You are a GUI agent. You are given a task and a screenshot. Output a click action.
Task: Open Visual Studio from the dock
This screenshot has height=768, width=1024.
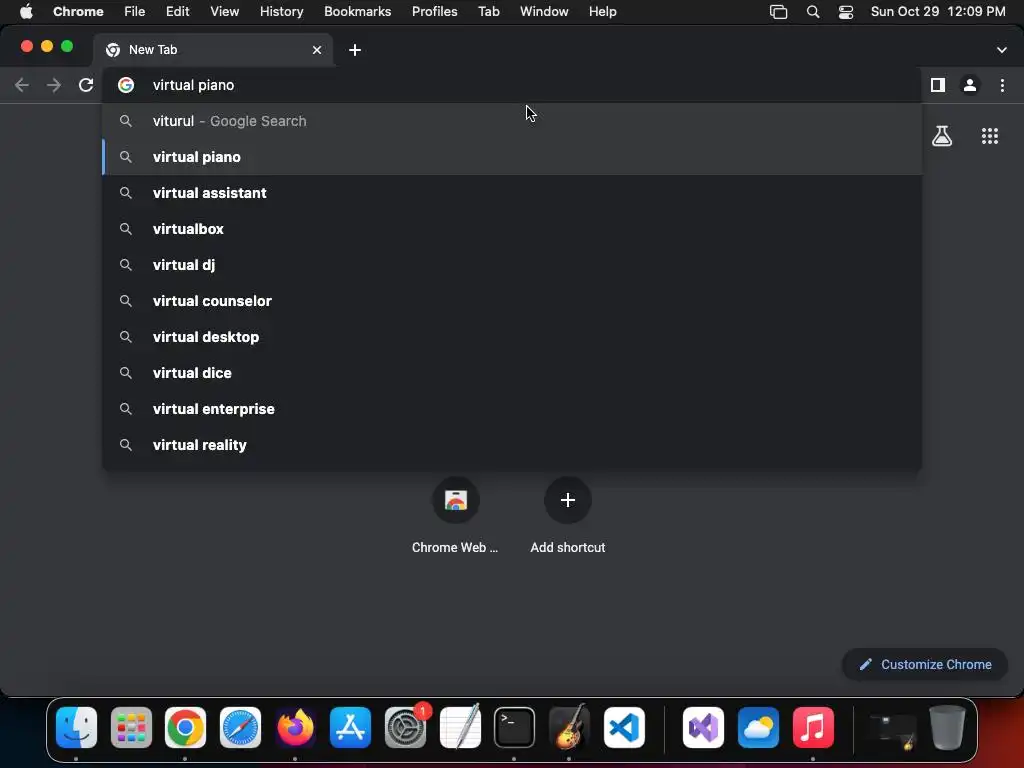[703, 728]
